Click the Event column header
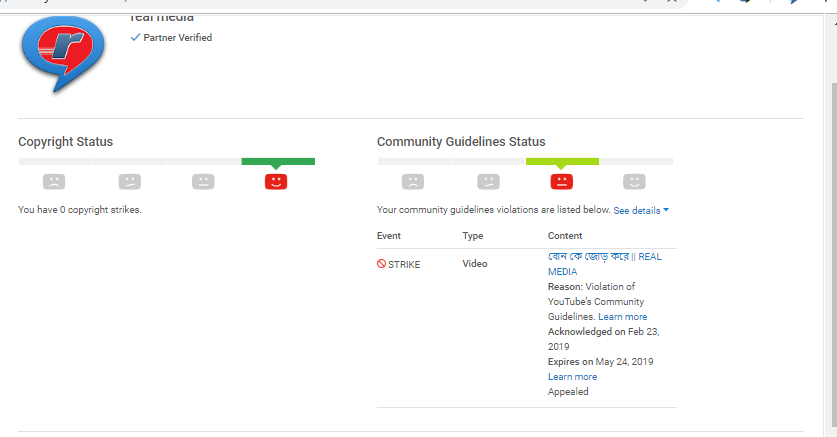 389,236
